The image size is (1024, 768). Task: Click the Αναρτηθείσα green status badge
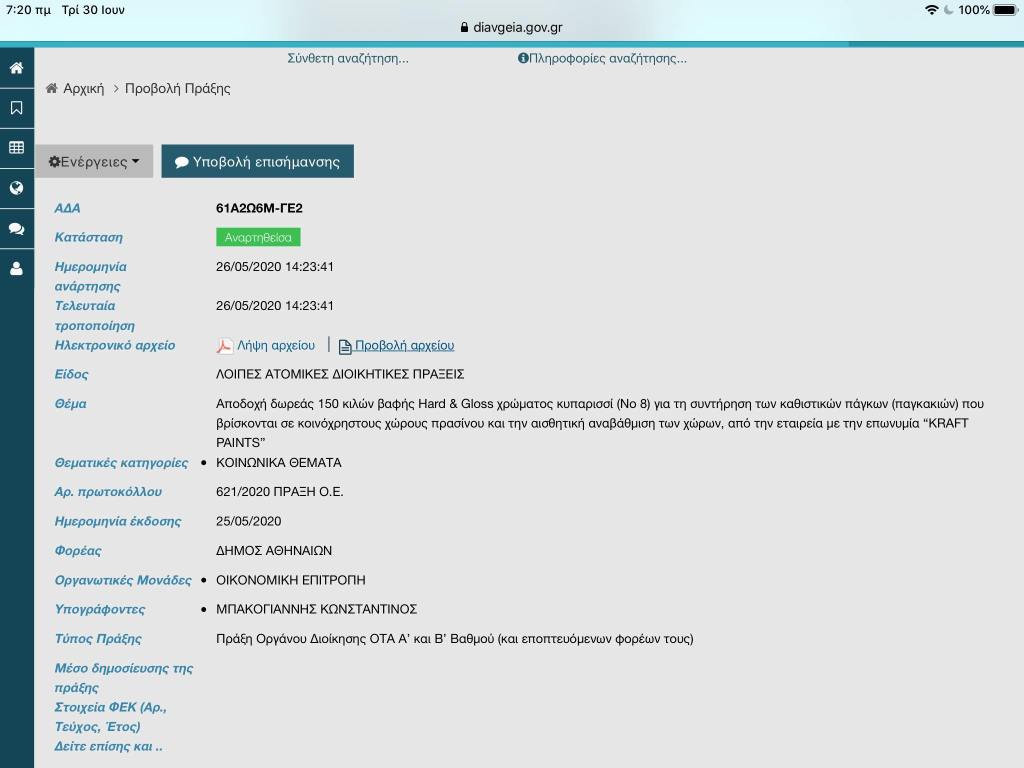click(x=258, y=237)
